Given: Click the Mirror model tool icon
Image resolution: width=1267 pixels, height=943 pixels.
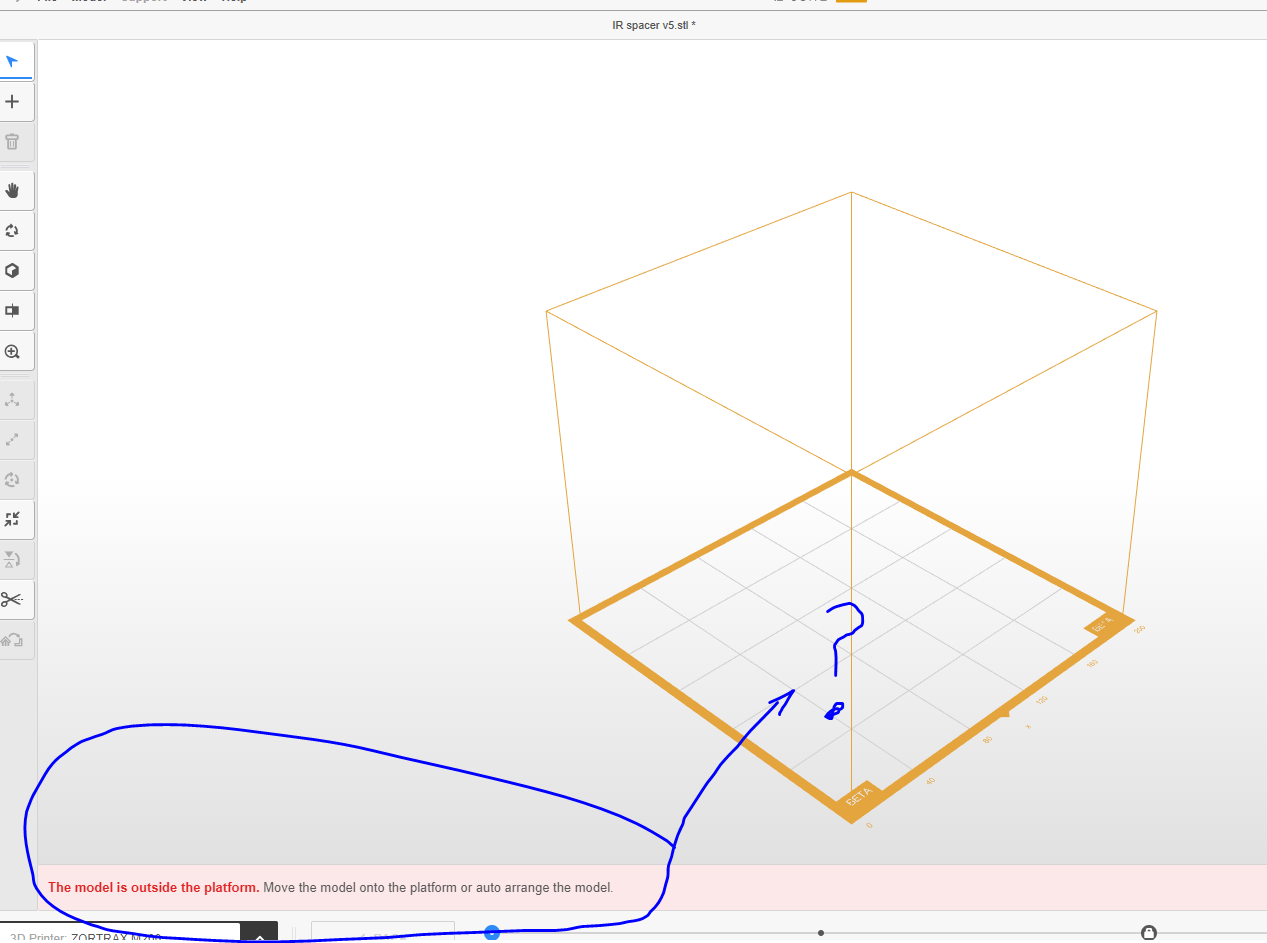Looking at the screenshot, I should tap(13, 559).
